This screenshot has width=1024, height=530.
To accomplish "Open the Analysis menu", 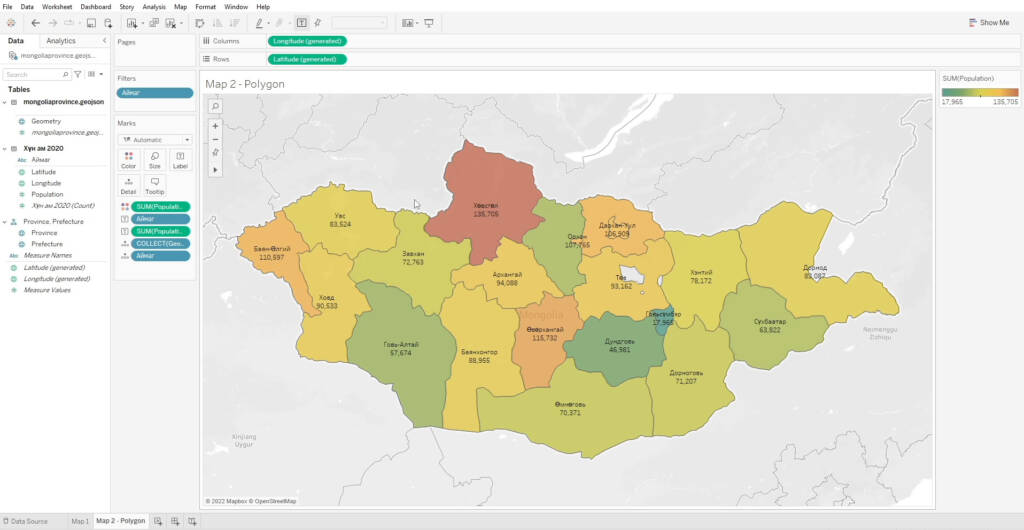I will pyautogui.click(x=154, y=7).
